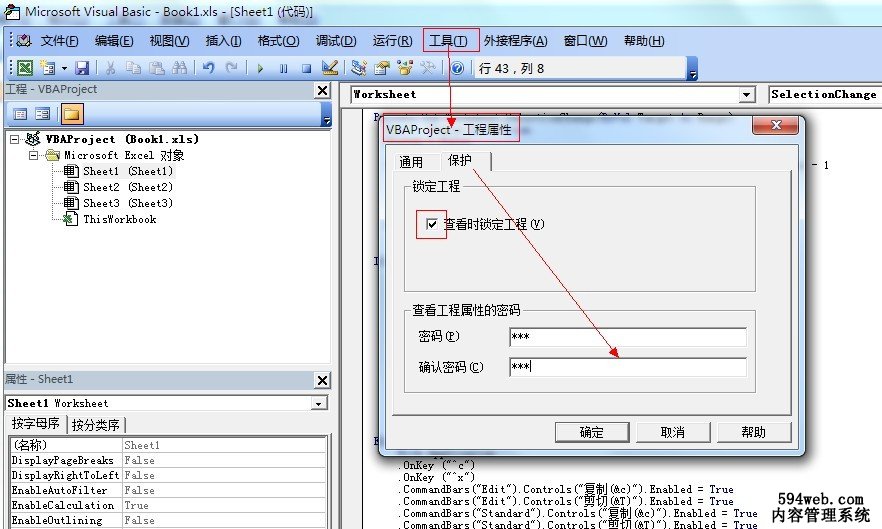Screen dimensions: 882x529
Task: Click the Paste icon in the toolbar
Action: [x=156, y=68]
